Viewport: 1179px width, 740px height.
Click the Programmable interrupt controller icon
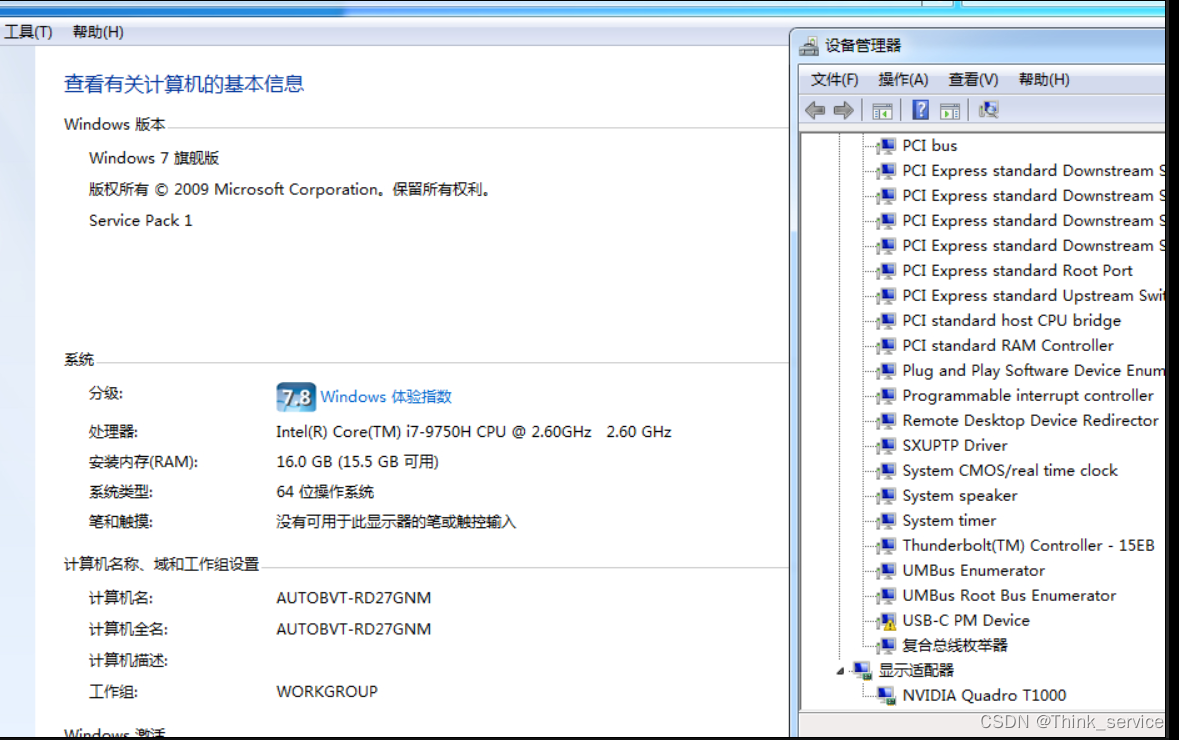(887, 396)
